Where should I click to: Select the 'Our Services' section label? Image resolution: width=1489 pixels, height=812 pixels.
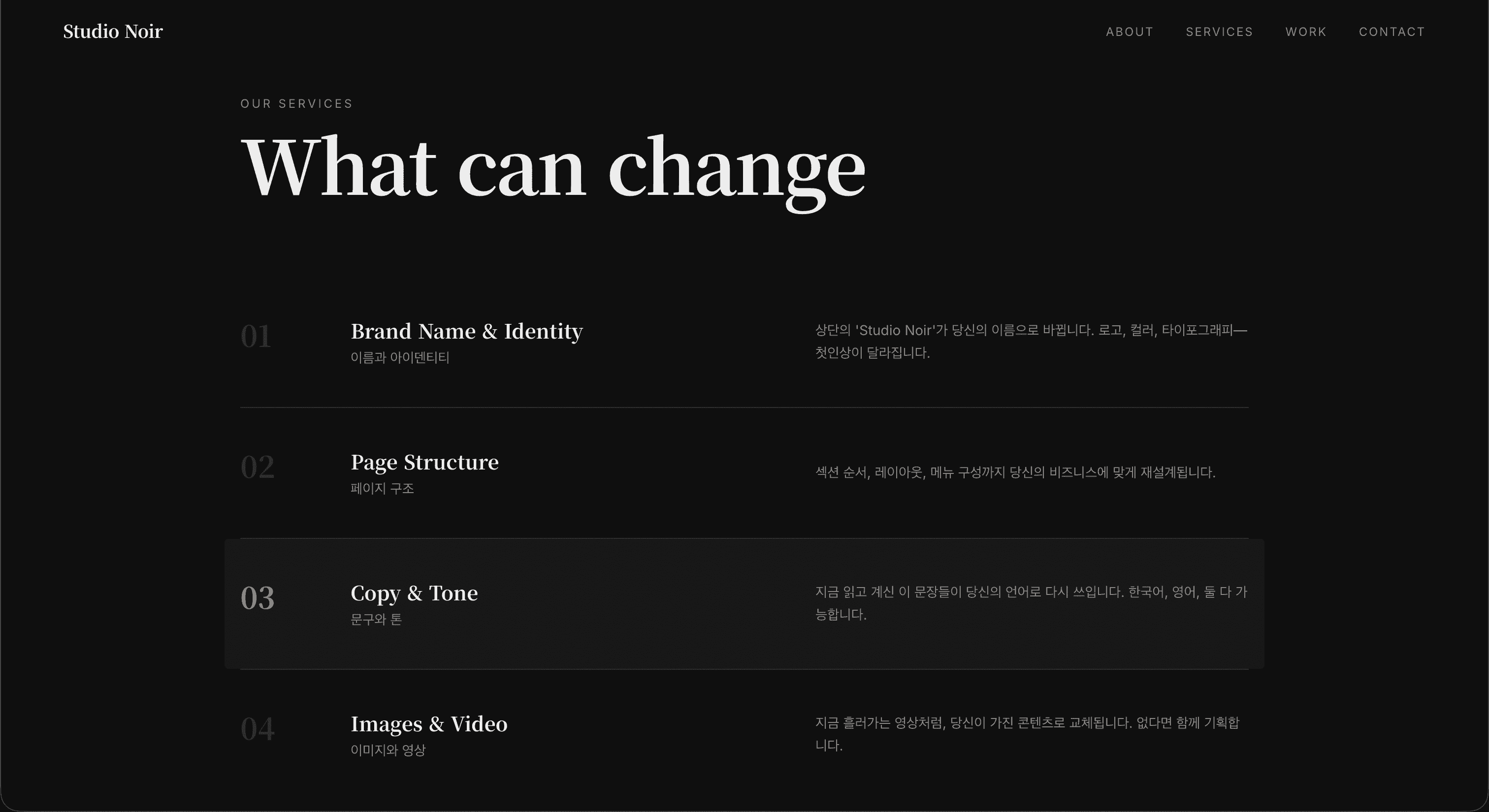[x=296, y=104]
